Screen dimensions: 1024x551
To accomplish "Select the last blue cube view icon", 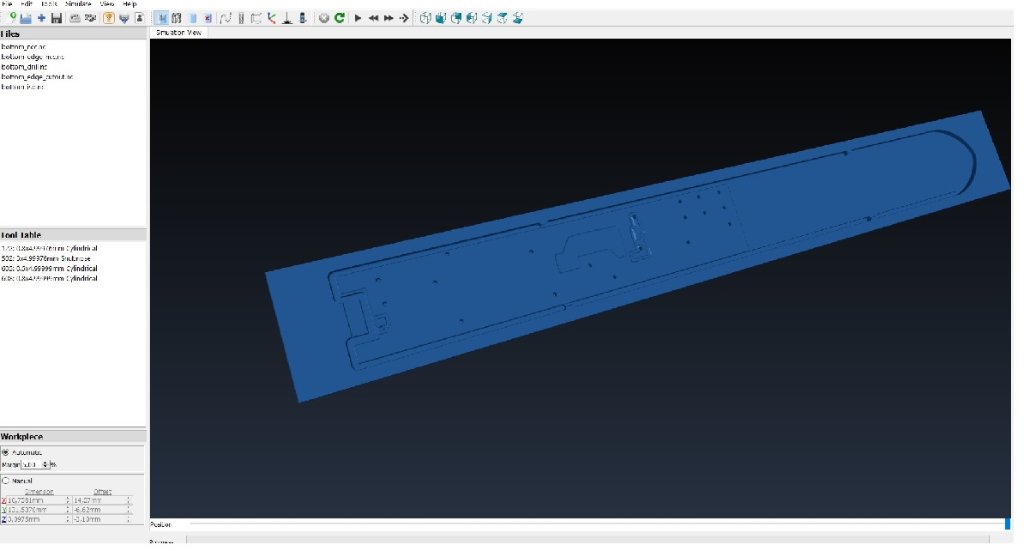I will coord(518,18).
